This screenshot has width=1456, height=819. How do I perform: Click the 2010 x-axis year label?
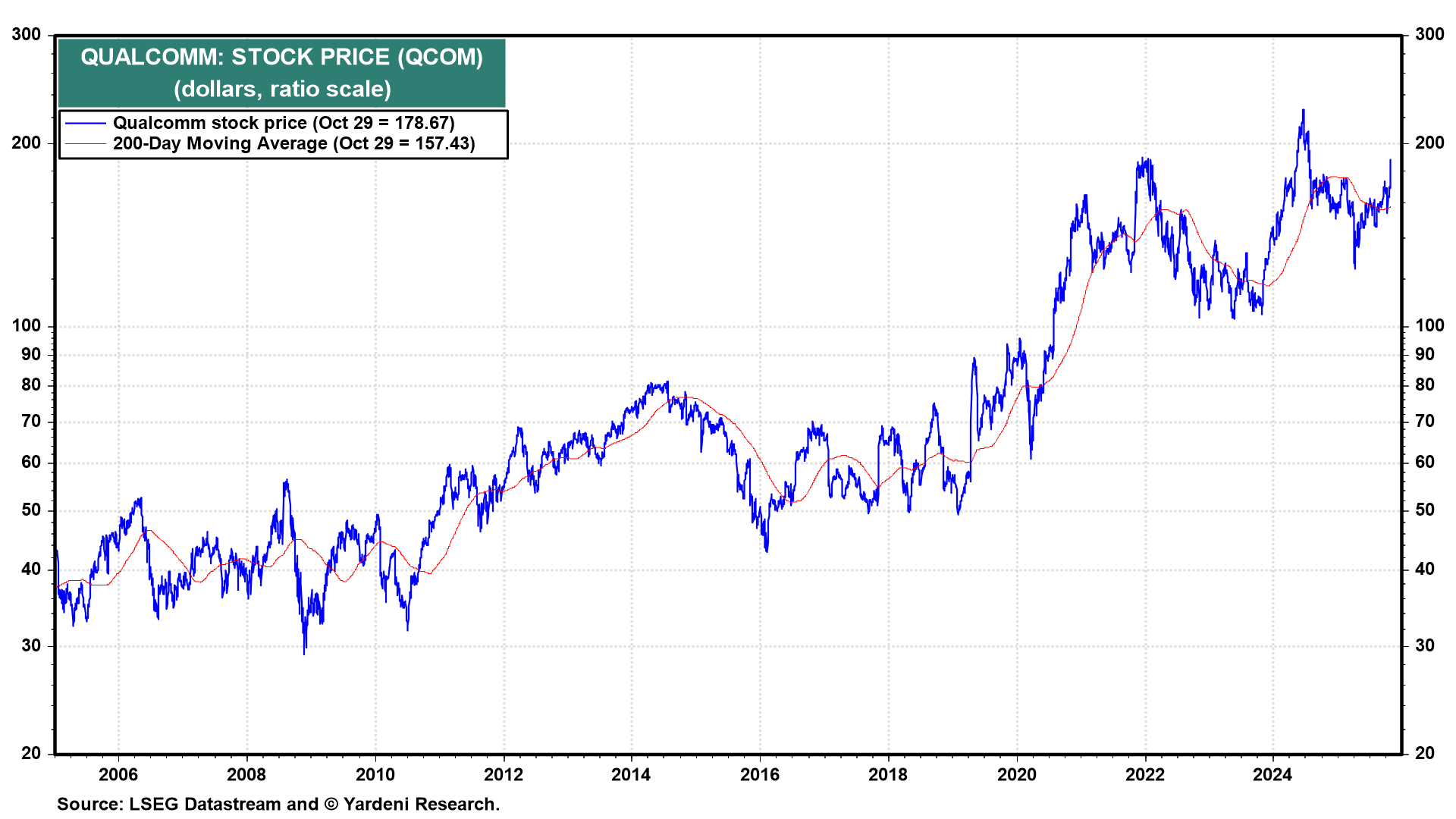pos(375,774)
